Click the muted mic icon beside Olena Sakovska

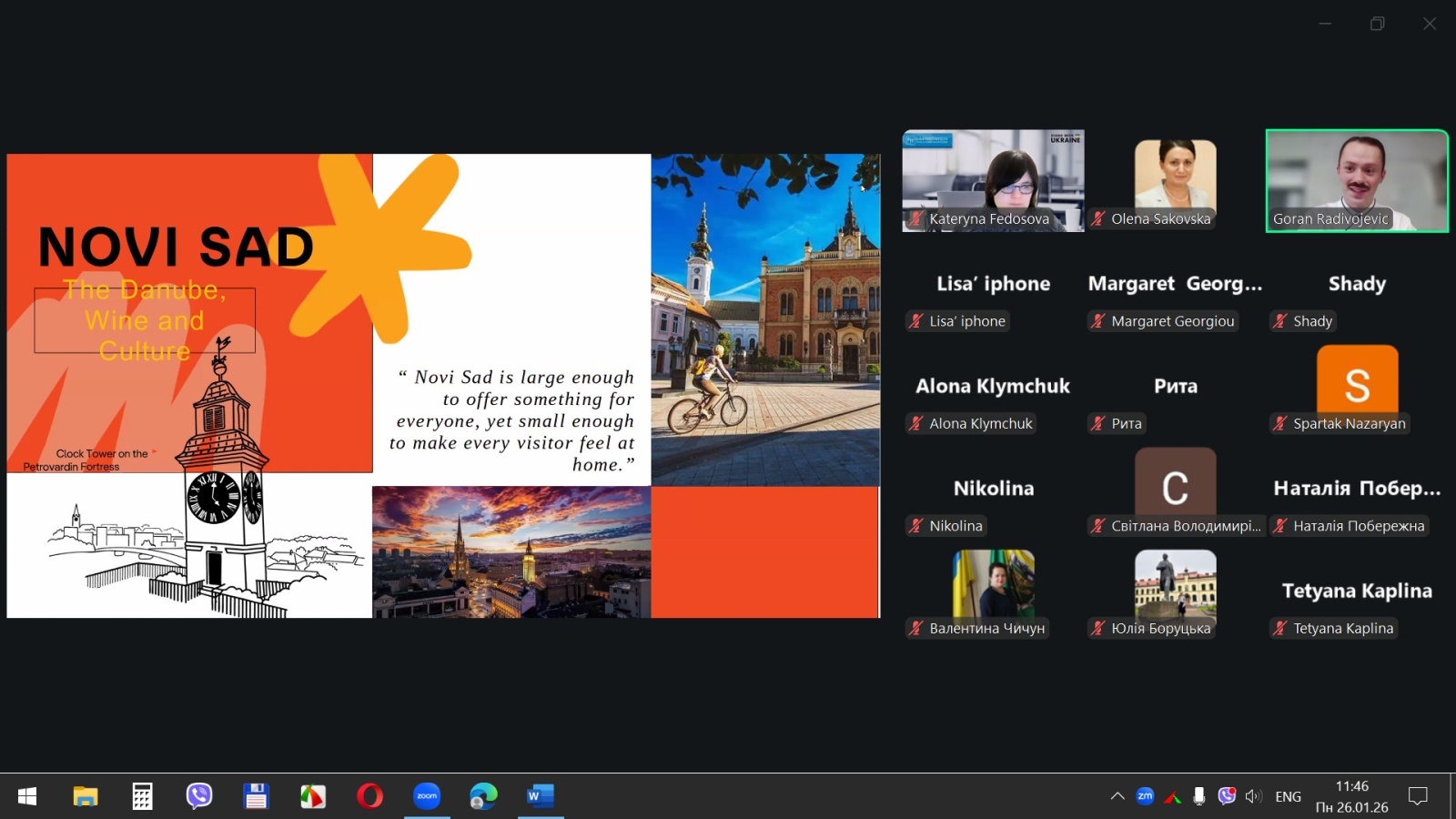click(x=1097, y=218)
